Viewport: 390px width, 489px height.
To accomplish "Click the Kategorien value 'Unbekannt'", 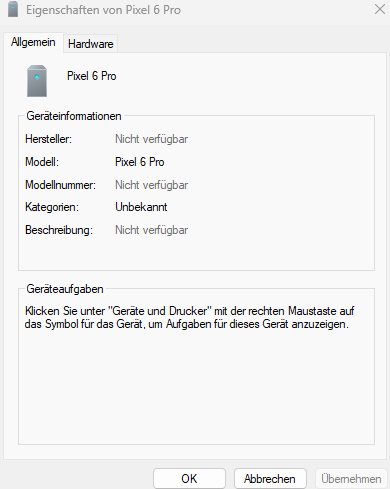I will 141,207.
